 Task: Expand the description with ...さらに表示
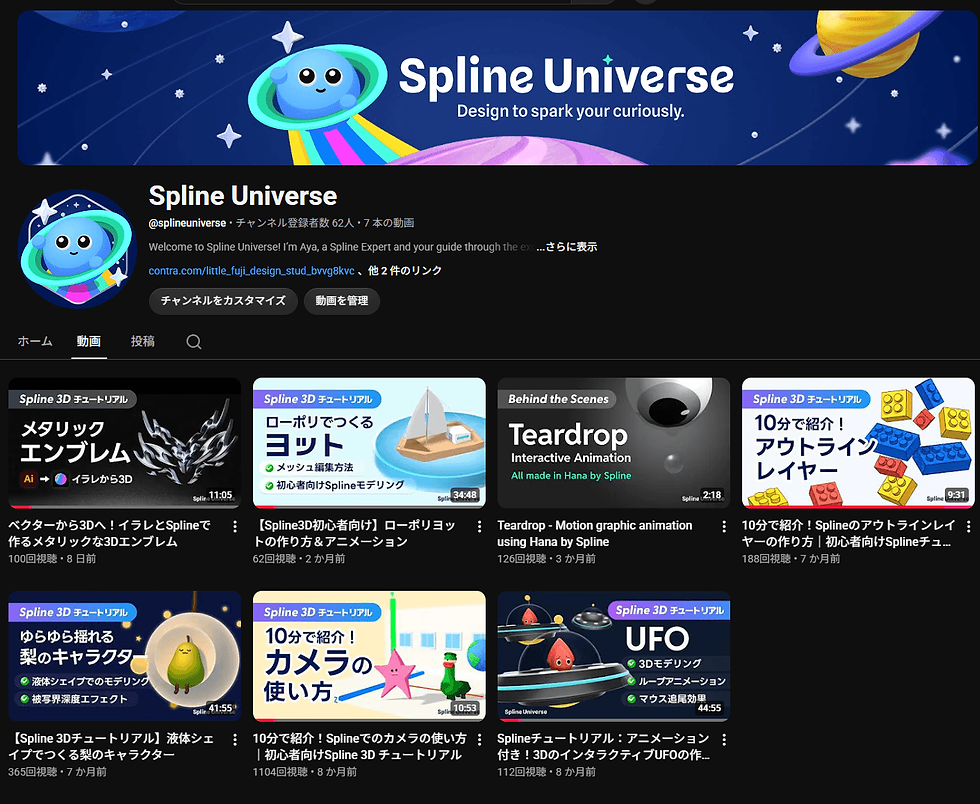click(x=567, y=247)
